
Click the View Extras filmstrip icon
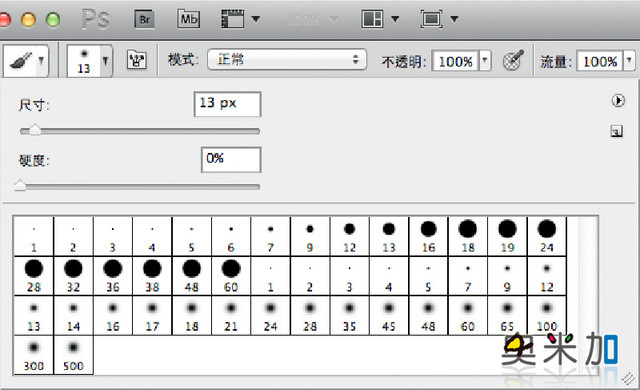point(233,19)
